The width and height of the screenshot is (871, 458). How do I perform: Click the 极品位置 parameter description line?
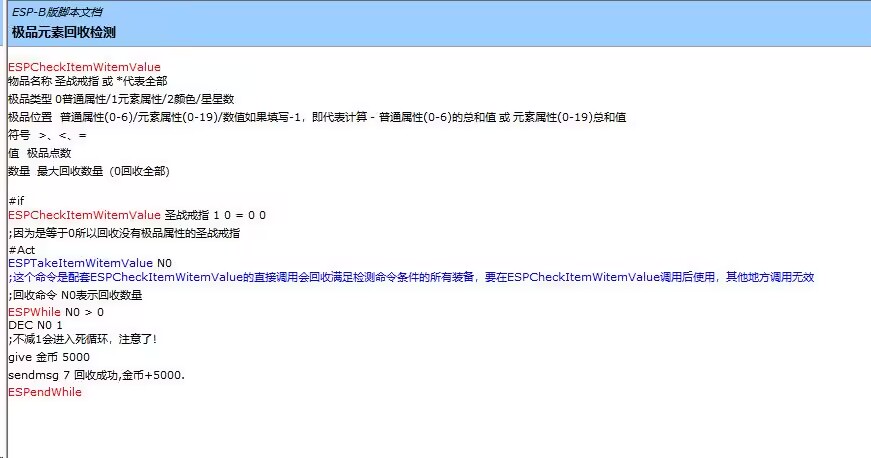click(316, 117)
